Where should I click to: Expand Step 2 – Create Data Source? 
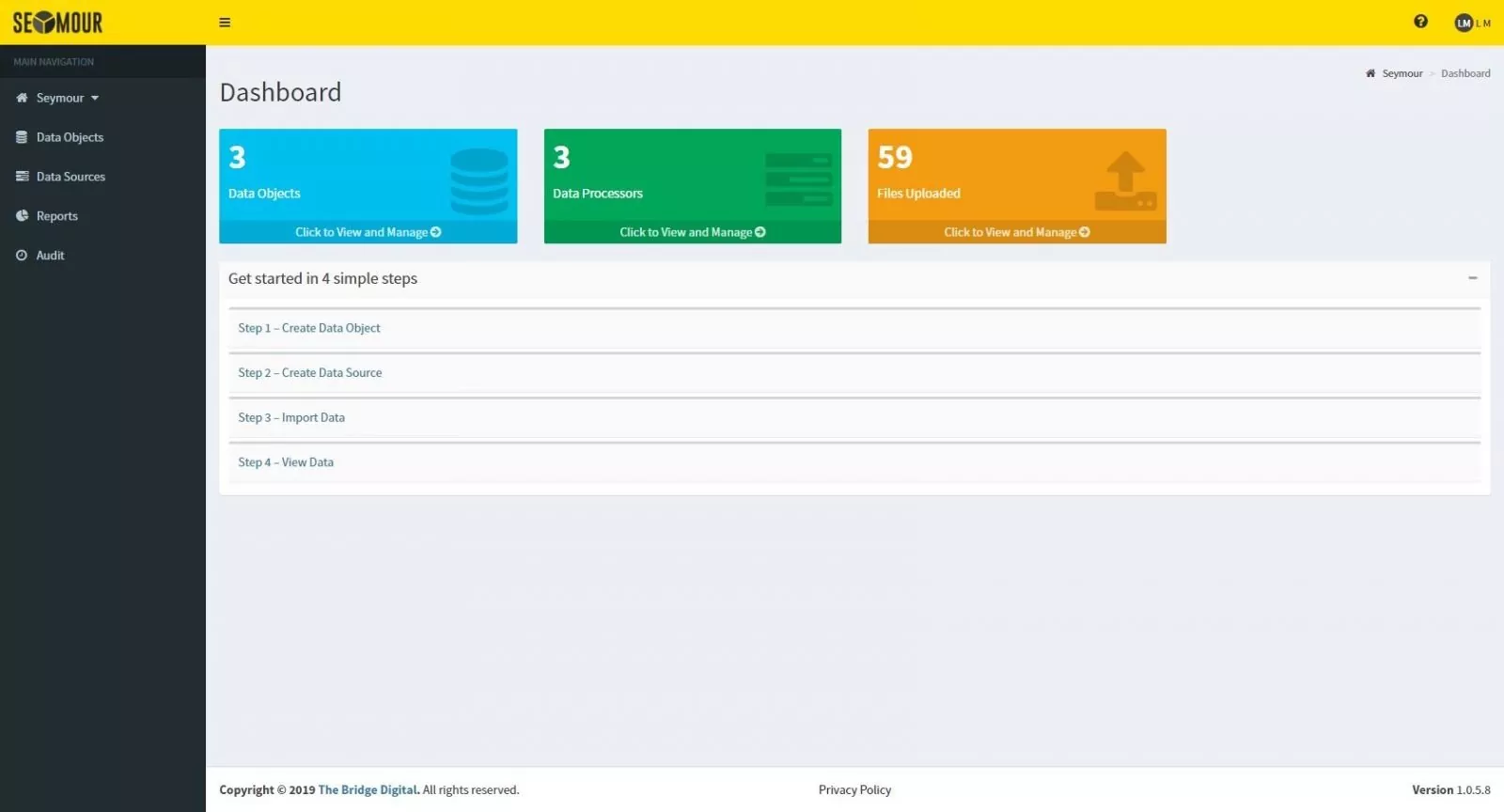(x=310, y=373)
